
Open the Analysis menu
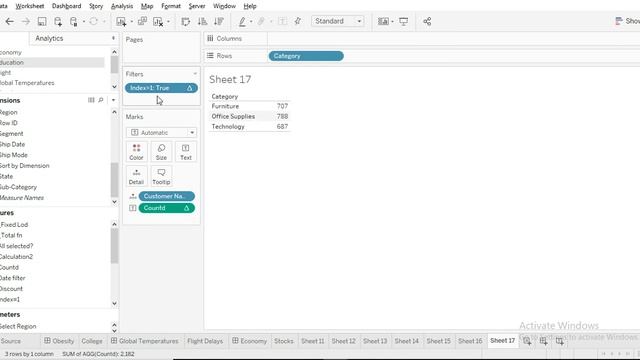[x=122, y=6]
